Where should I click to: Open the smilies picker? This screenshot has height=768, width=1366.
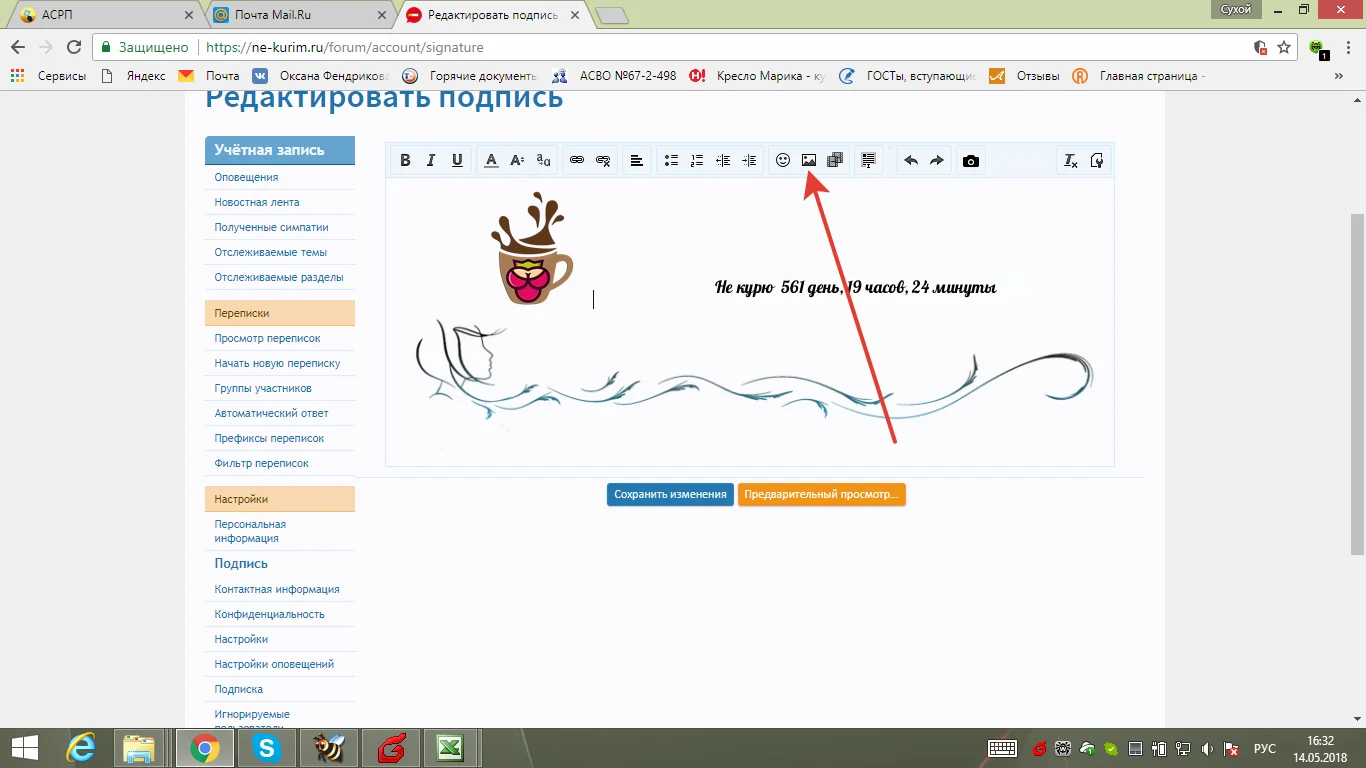(x=783, y=161)
